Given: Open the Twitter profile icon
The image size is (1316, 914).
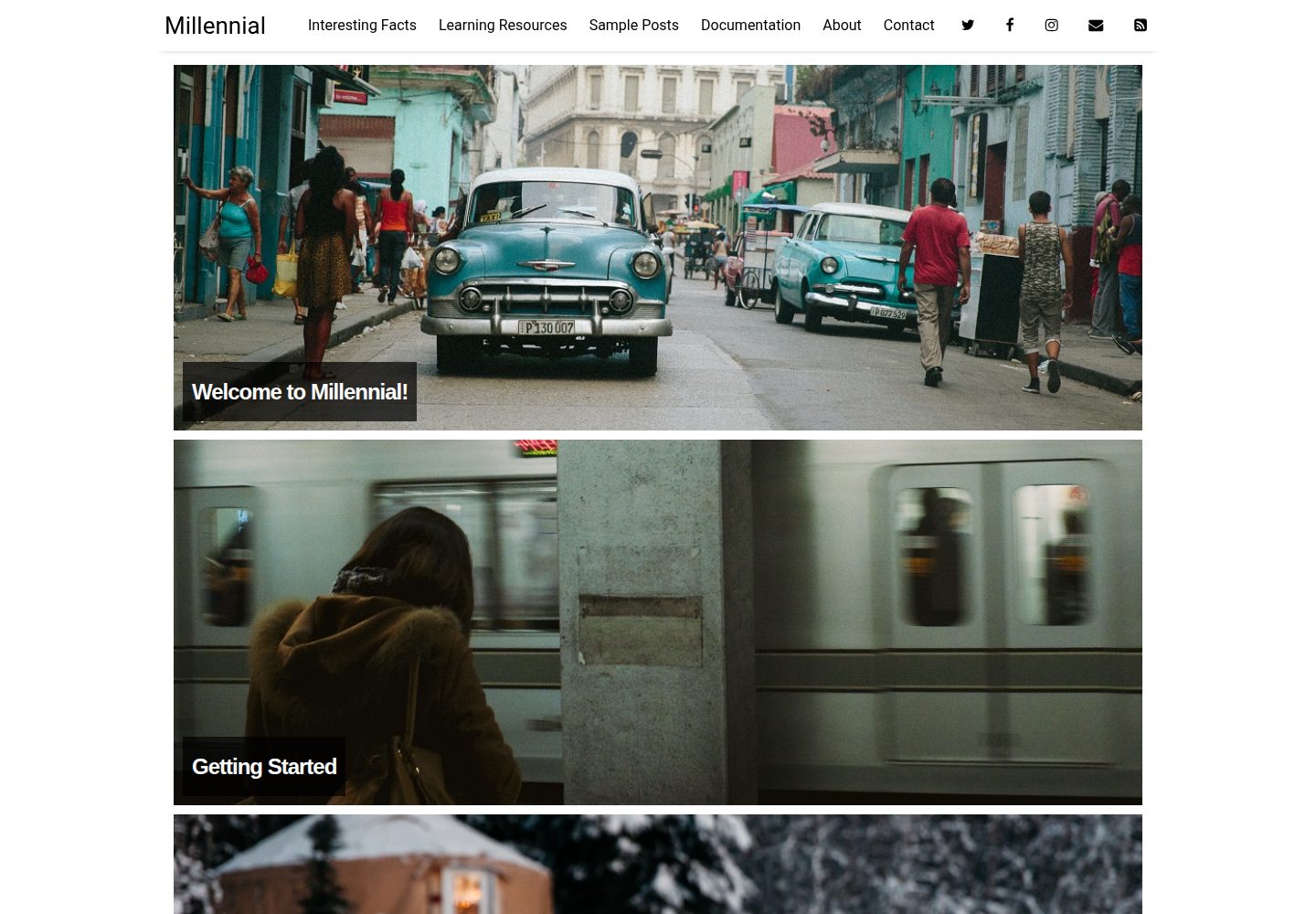Looking at the screenshot, I should click(x=968, y=26).
